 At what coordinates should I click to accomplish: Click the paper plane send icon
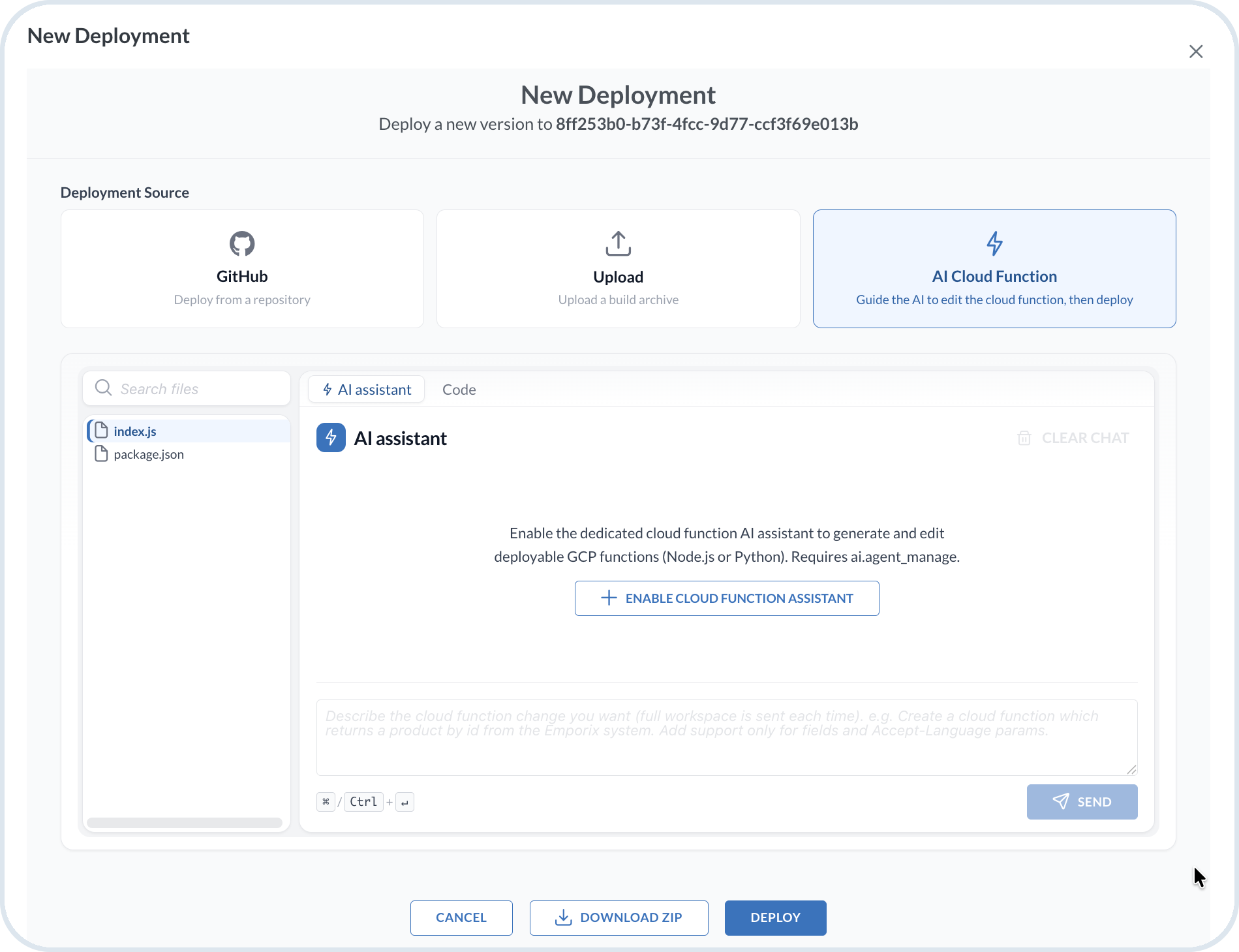[1061, 801]
